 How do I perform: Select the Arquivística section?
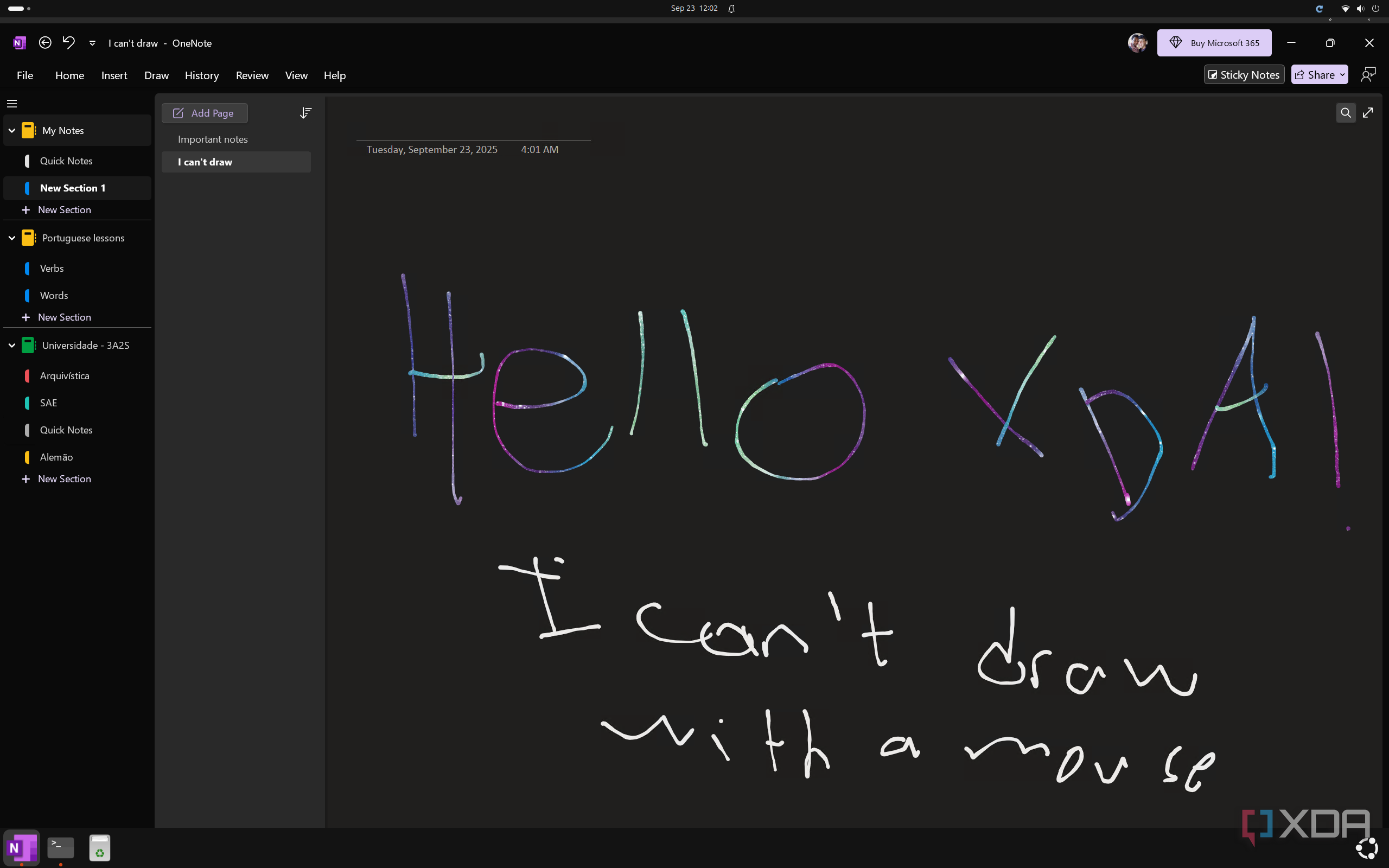click(x=64, y=376)
